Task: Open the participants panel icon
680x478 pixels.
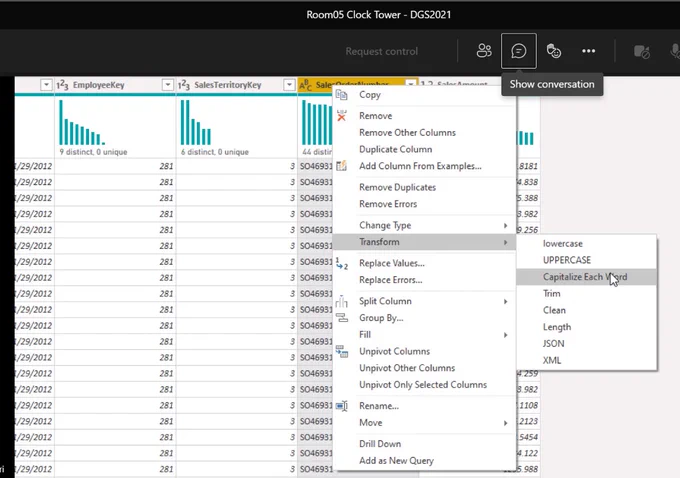Action: 484,51
